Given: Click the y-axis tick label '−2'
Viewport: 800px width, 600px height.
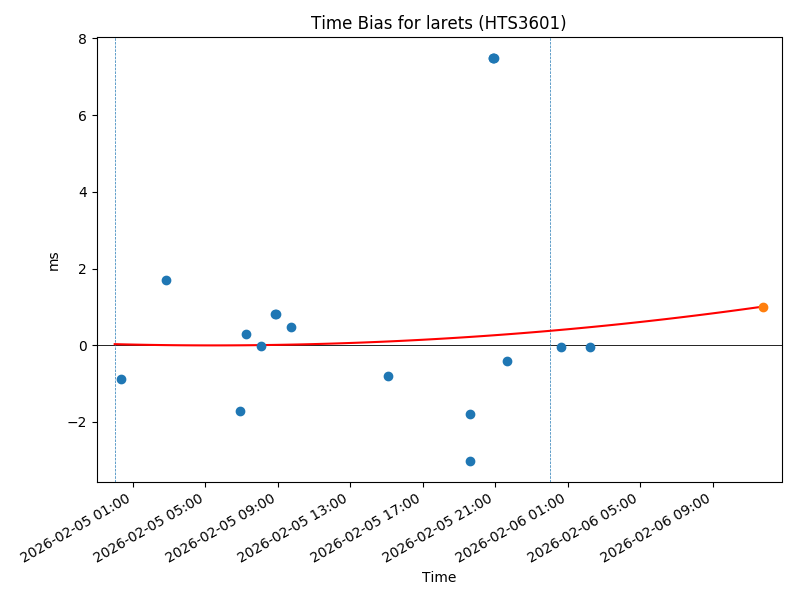Looking at the screenshot, I should [79, 422].
